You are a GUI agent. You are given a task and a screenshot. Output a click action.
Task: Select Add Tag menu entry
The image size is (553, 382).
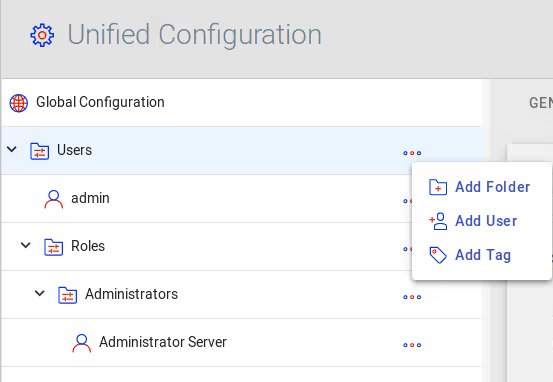click(482, 255)
